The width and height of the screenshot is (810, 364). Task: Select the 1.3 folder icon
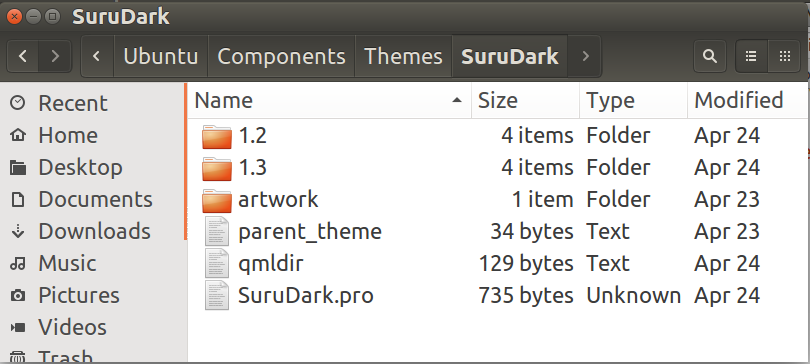pyautogui.click(x=216, y=168)
